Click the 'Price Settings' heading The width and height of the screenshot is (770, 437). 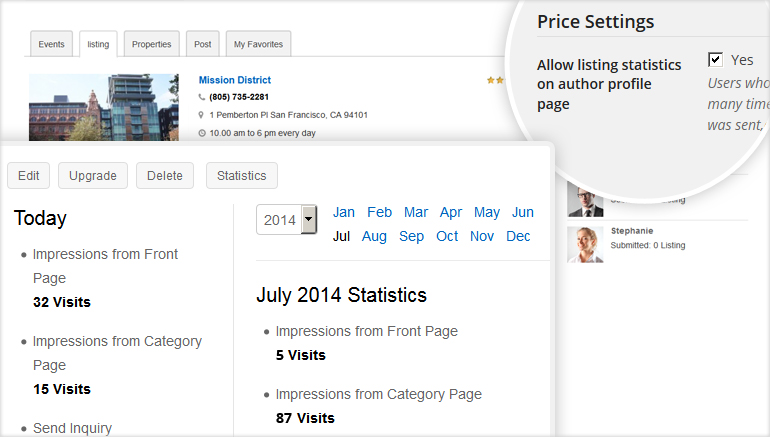[595, 22]
